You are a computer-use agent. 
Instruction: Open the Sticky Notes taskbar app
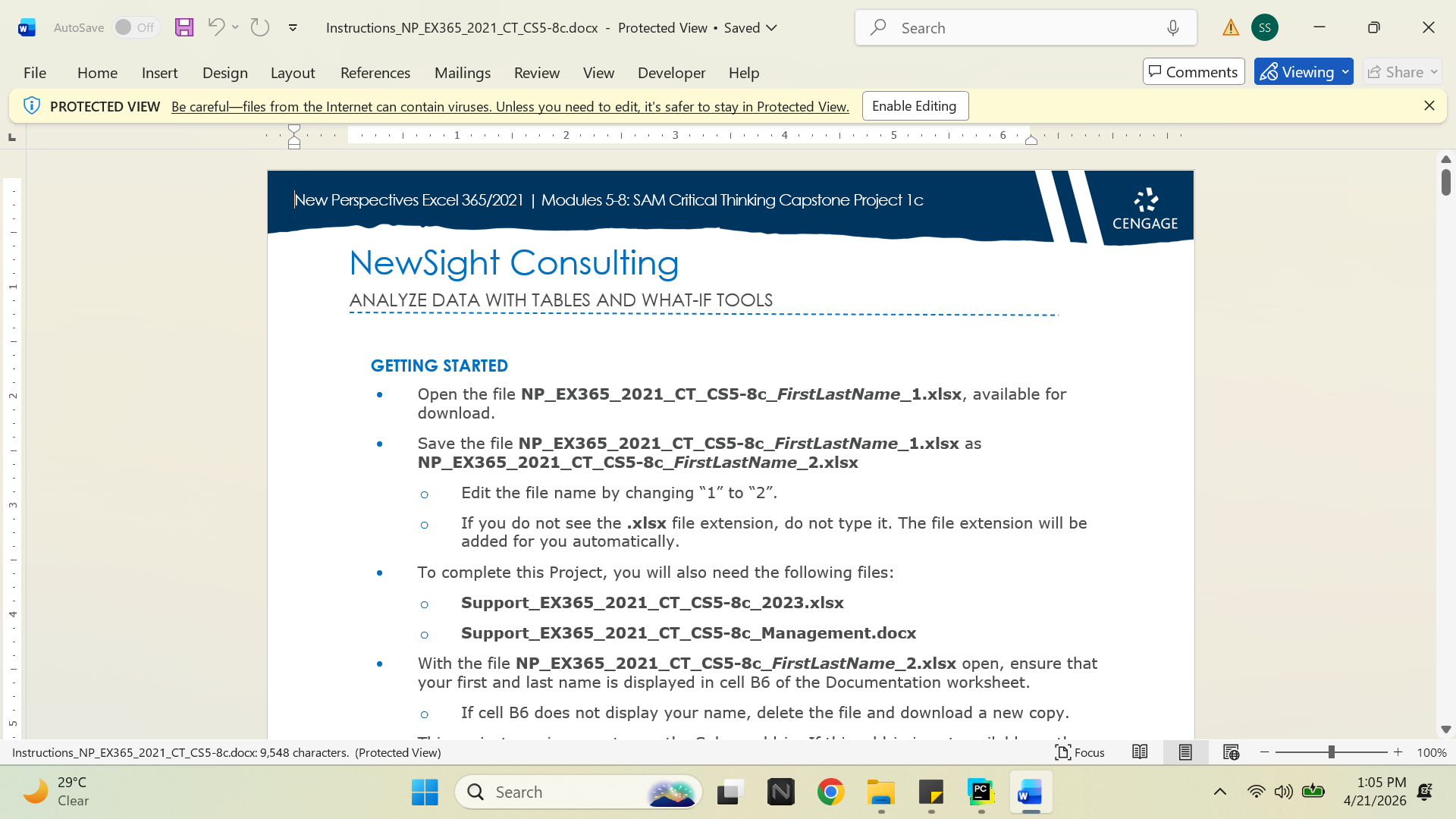(x=931, y=792)
